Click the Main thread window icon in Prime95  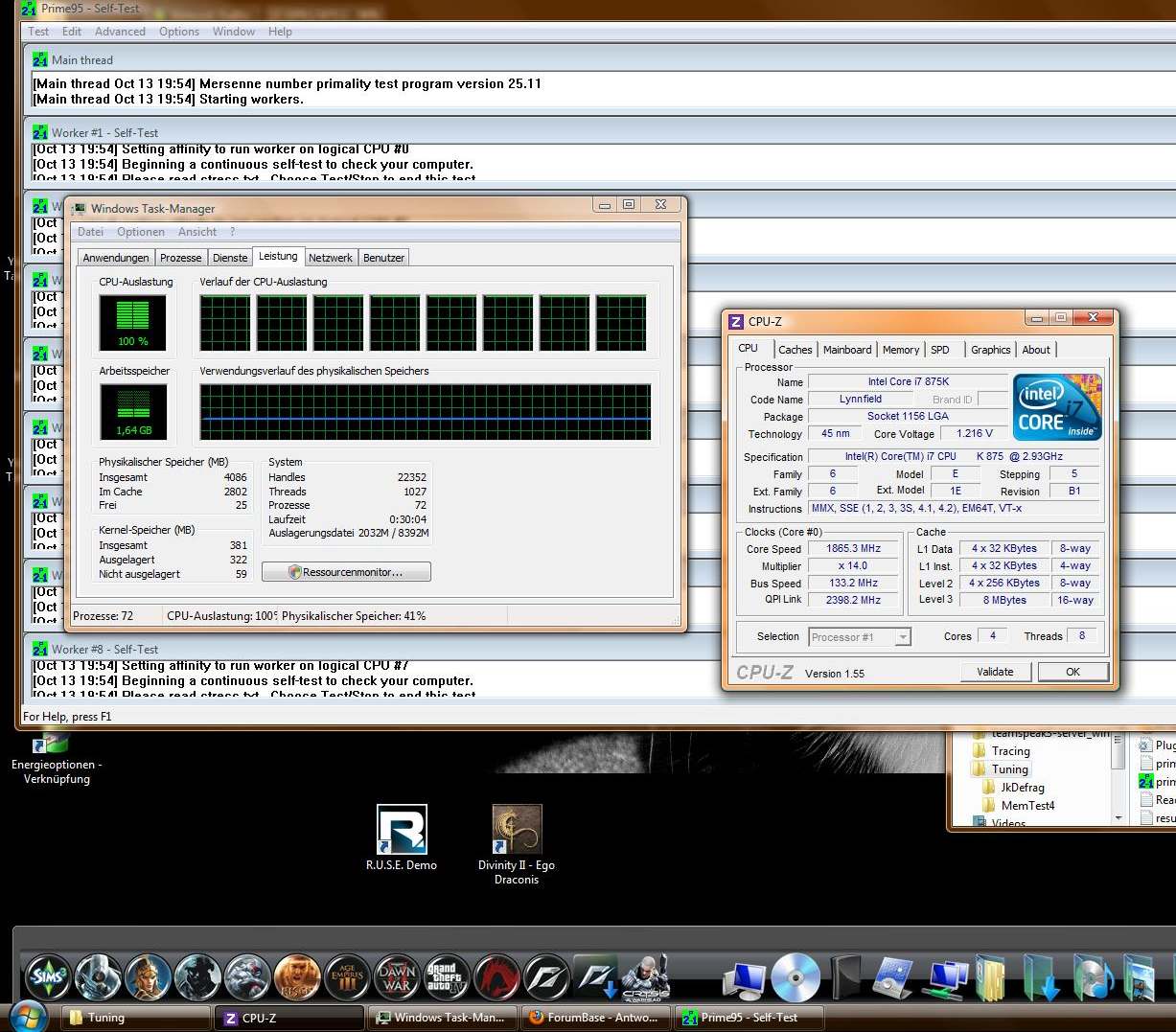pyautogui.click(x=39, y=59)
